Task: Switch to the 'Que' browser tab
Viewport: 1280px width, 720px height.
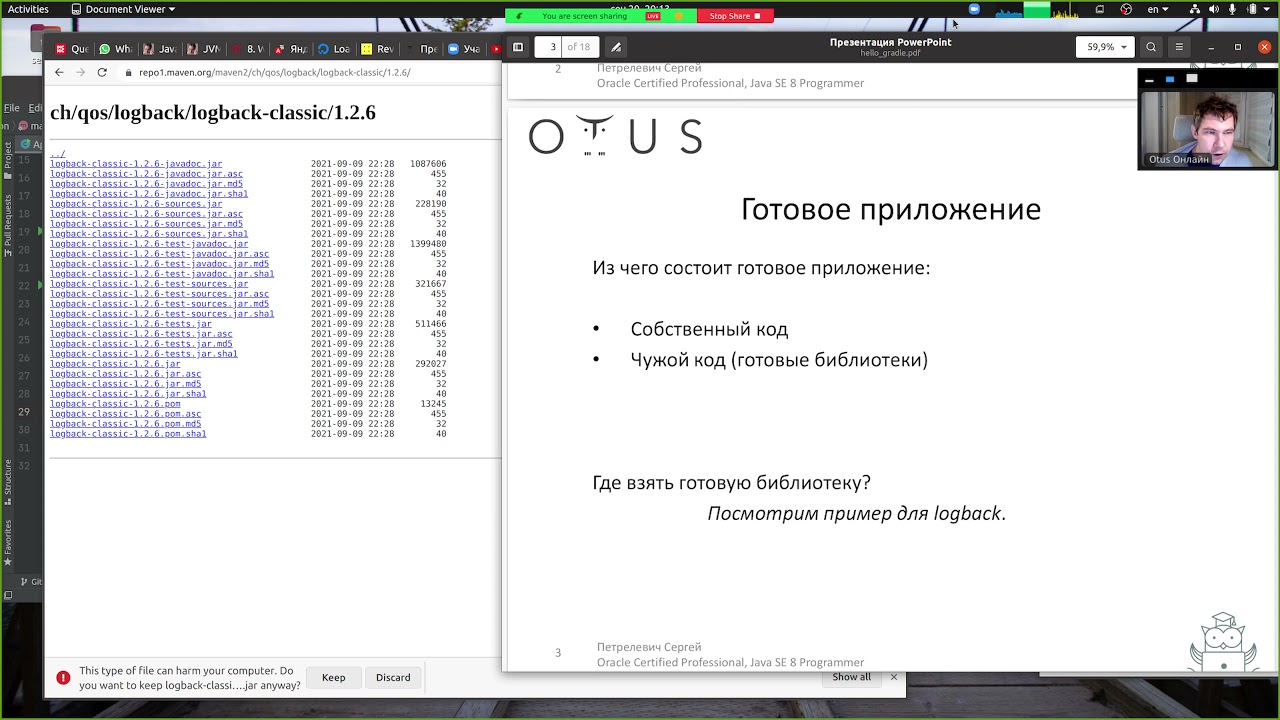Action: point(72,49)
